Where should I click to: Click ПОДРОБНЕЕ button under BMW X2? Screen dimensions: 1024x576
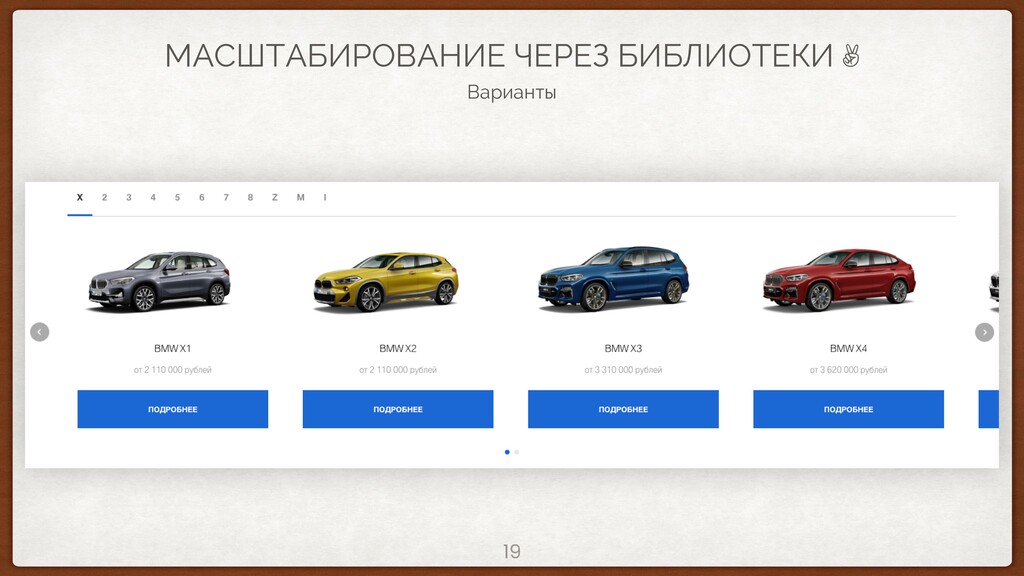pos(398,409)
